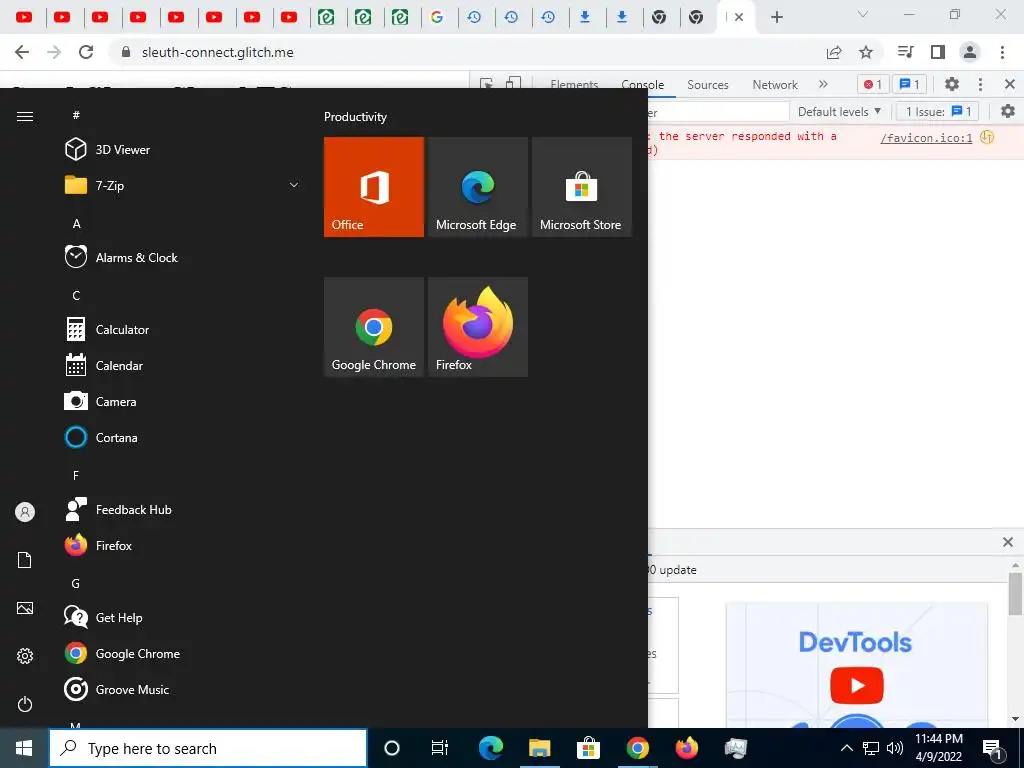Reload the page in Chrome

point(86,52)
